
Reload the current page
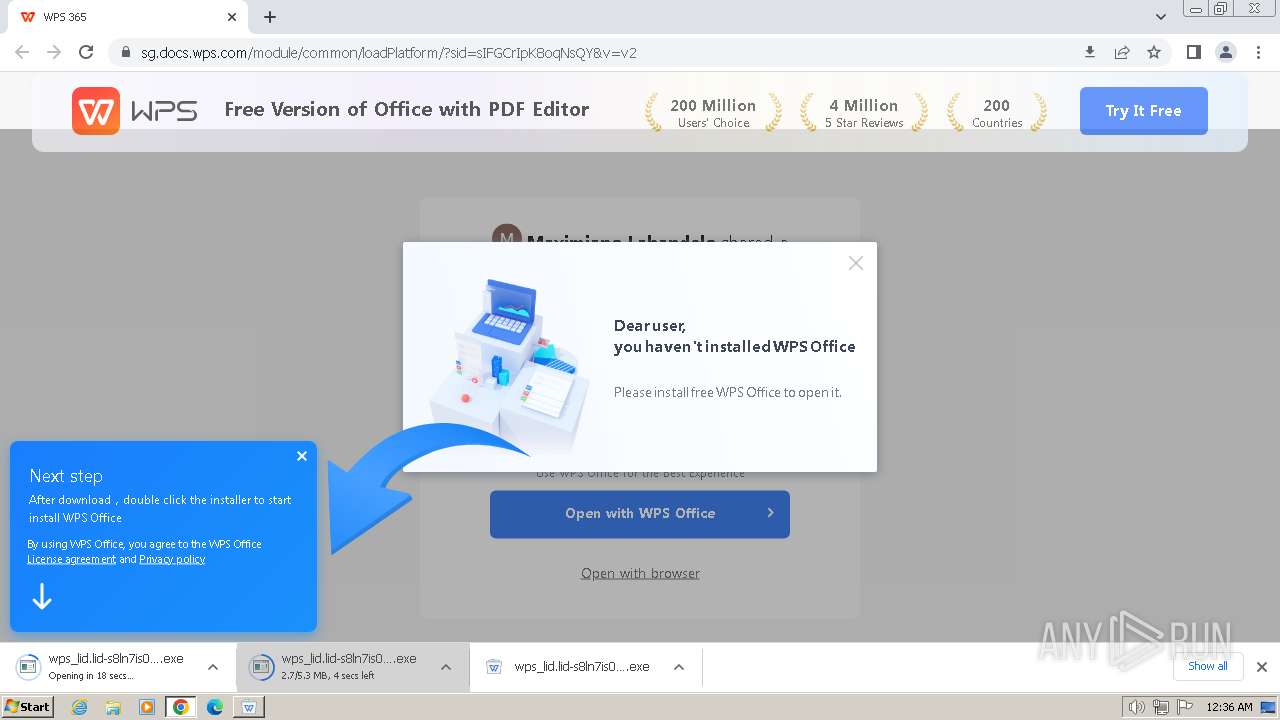(x=86, y=52)
